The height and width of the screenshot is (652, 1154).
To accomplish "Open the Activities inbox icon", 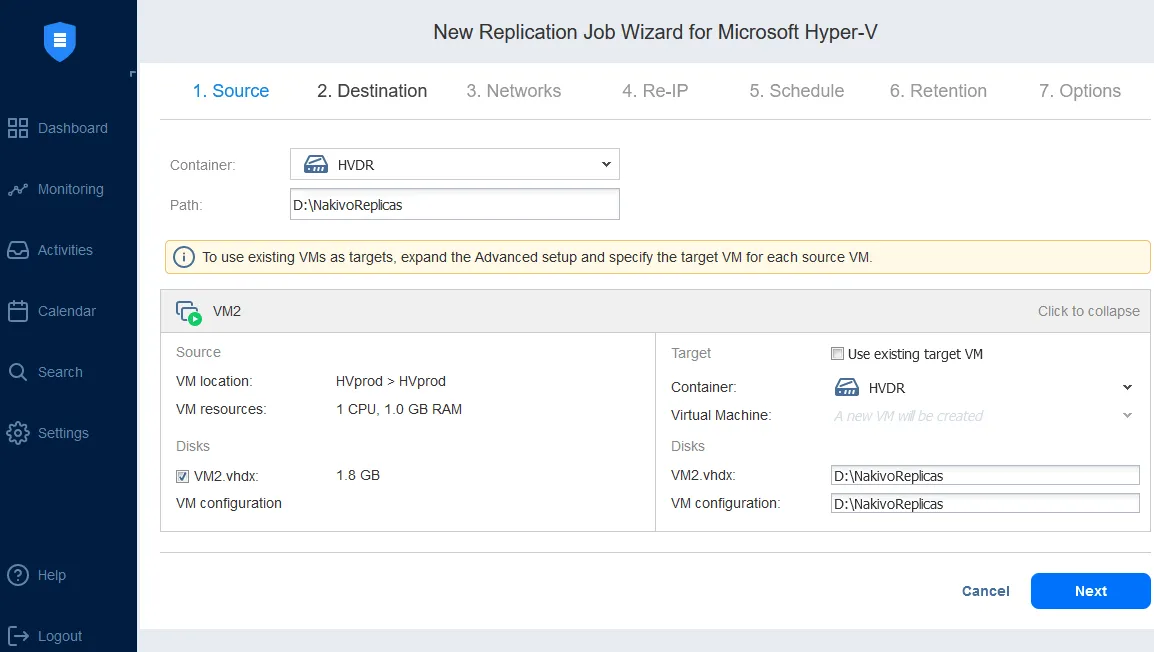I will coord(18,250).
